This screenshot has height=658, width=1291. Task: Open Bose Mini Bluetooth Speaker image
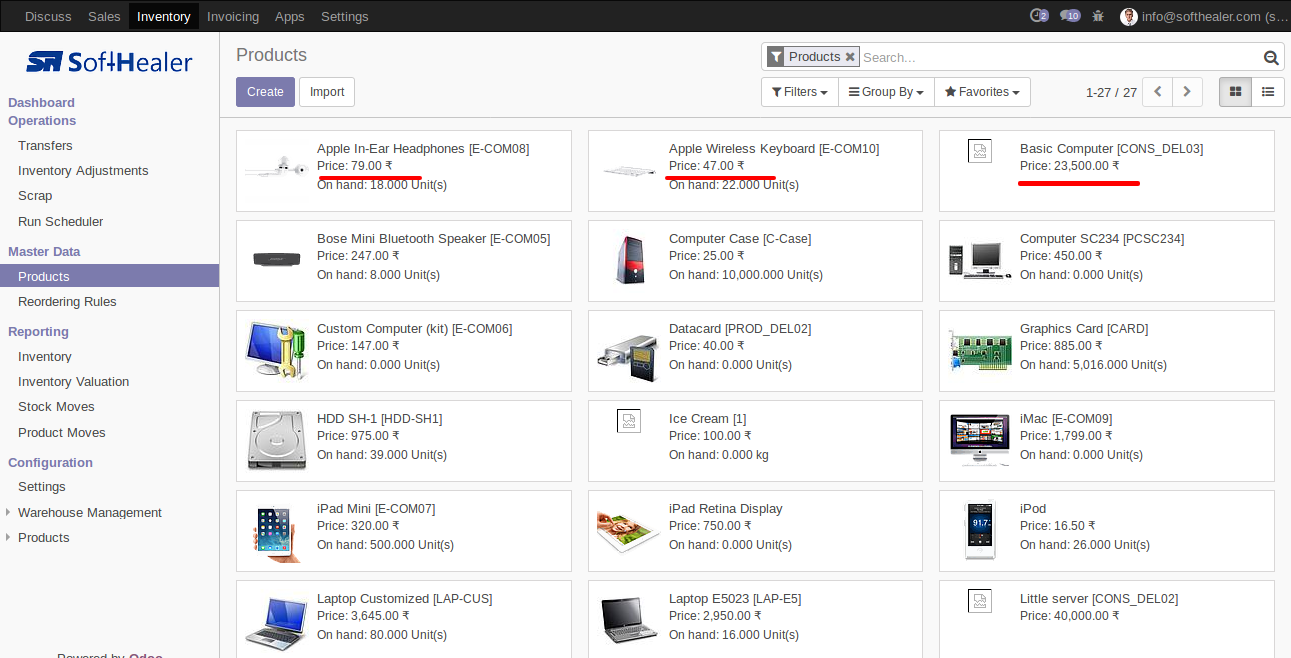click(277, 259)
